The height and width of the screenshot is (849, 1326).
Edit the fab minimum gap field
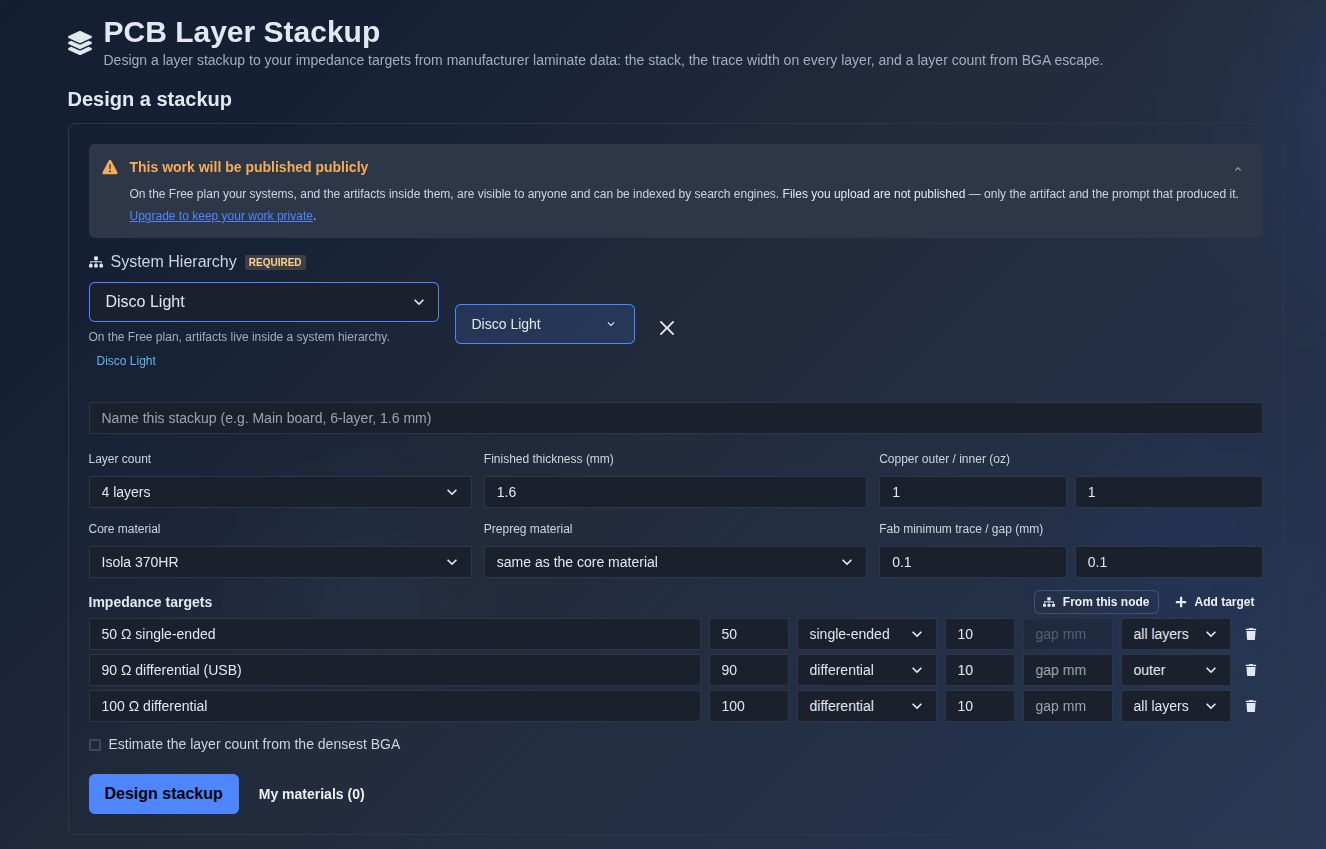click(1169, 562)
